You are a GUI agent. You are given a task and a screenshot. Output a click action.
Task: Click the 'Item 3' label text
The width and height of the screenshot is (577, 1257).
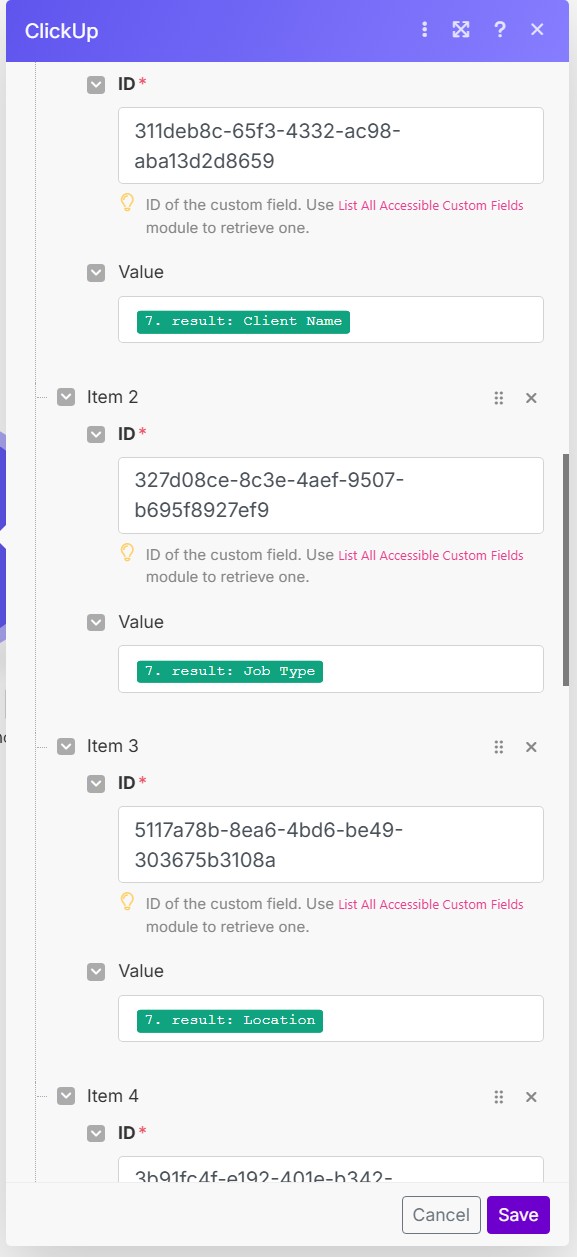(x=112, y=746)
